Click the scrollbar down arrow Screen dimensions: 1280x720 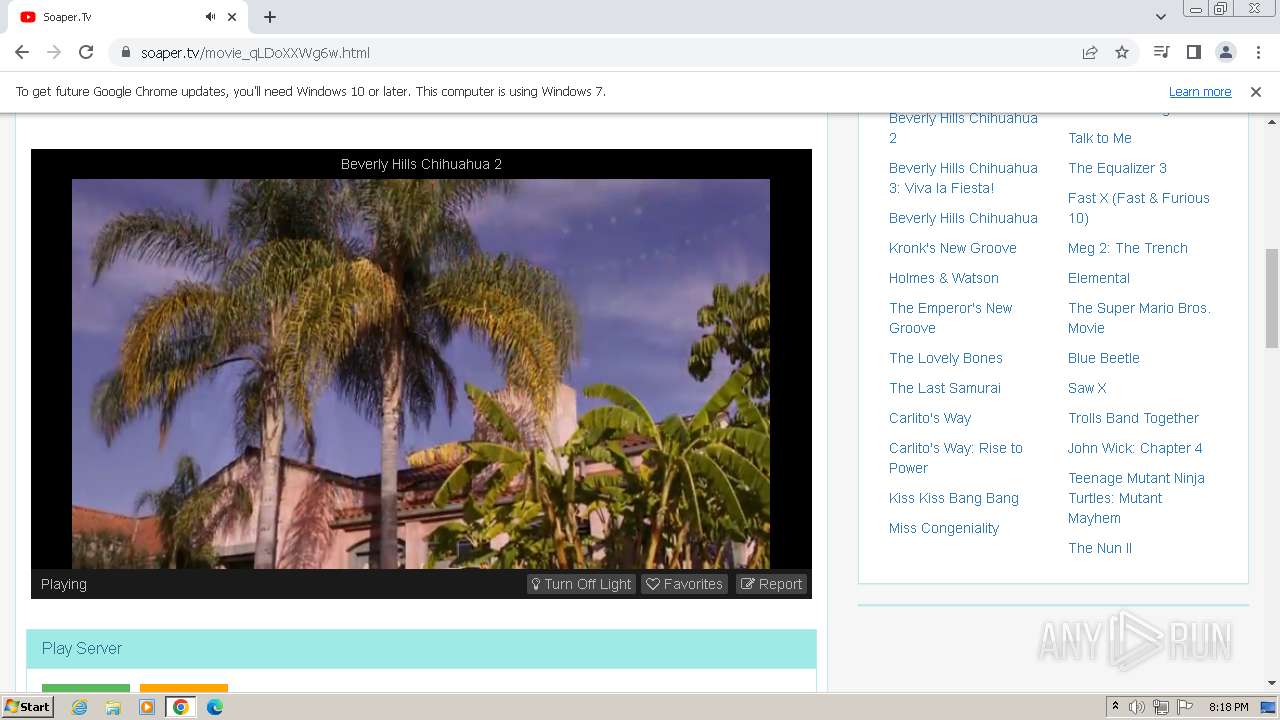(1272, 683)
